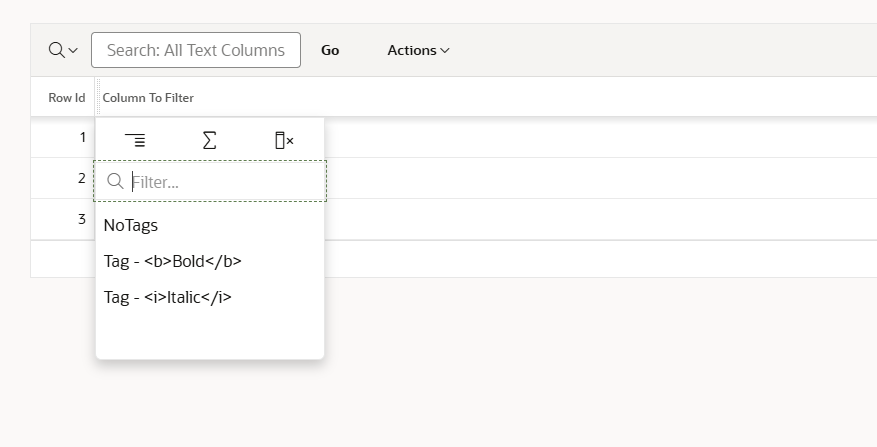Click the magnifier icon inside the Filter box
877x447 pixels.
(115, 182)
